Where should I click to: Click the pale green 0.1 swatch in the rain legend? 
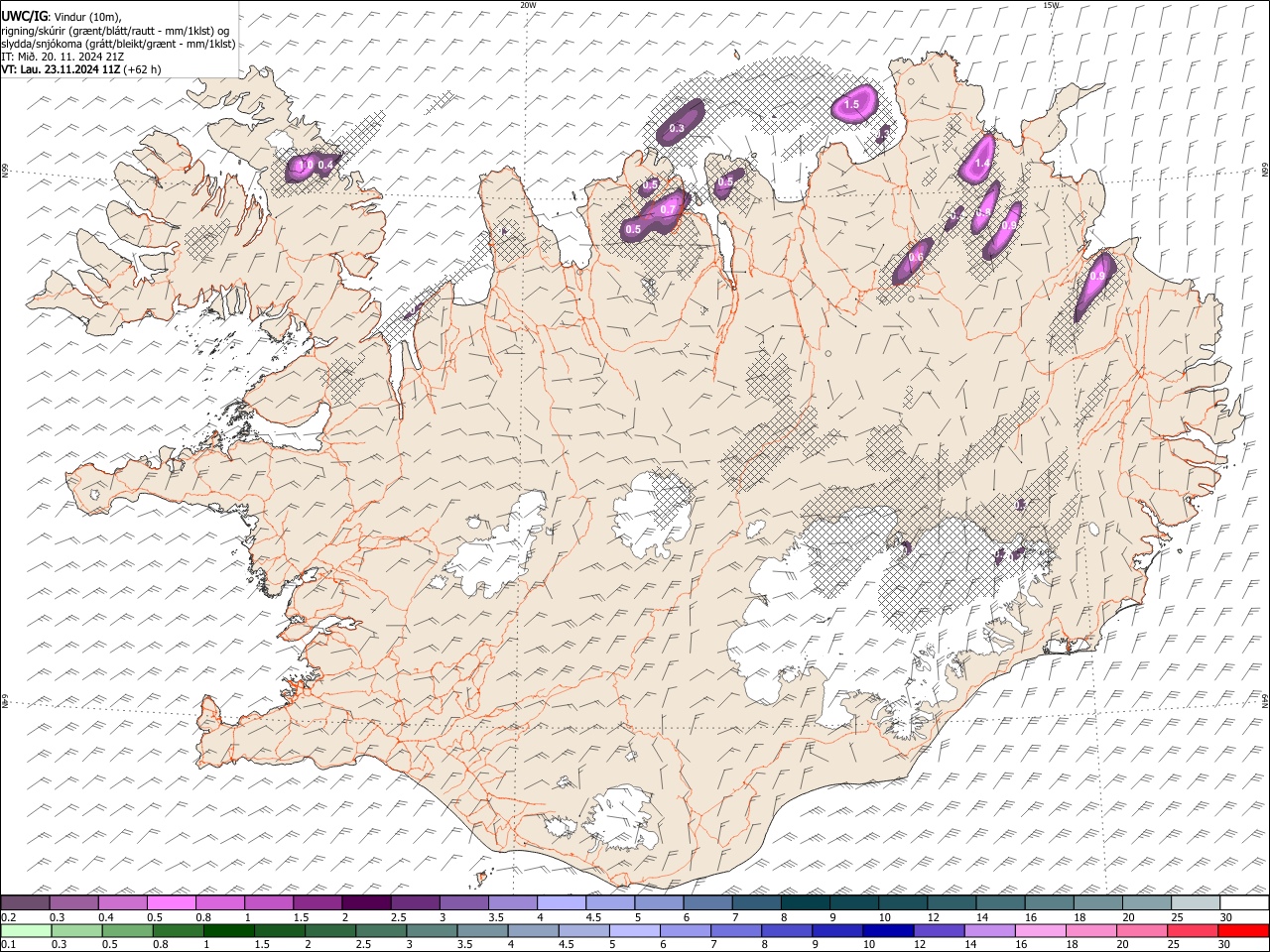click(x=26, y=930)
